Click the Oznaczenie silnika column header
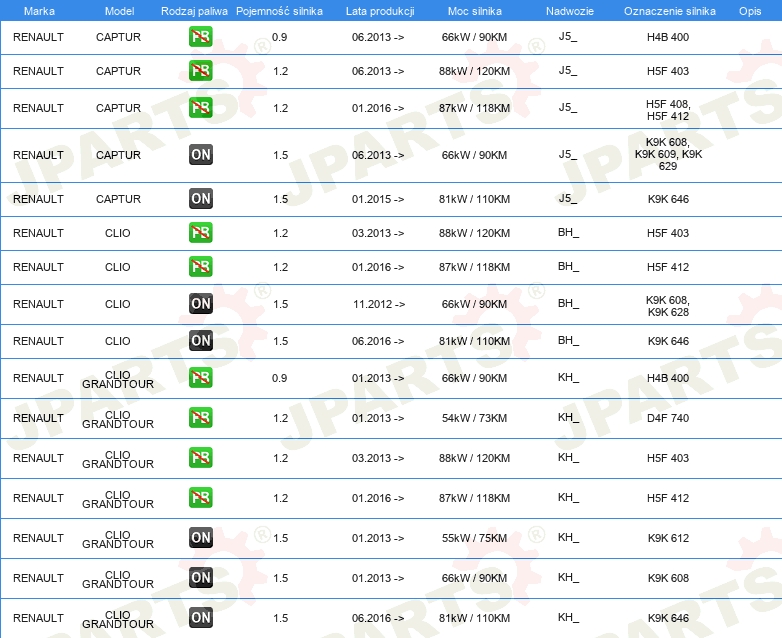The height and width of the screenshot is (638, 782). [669, 11]
